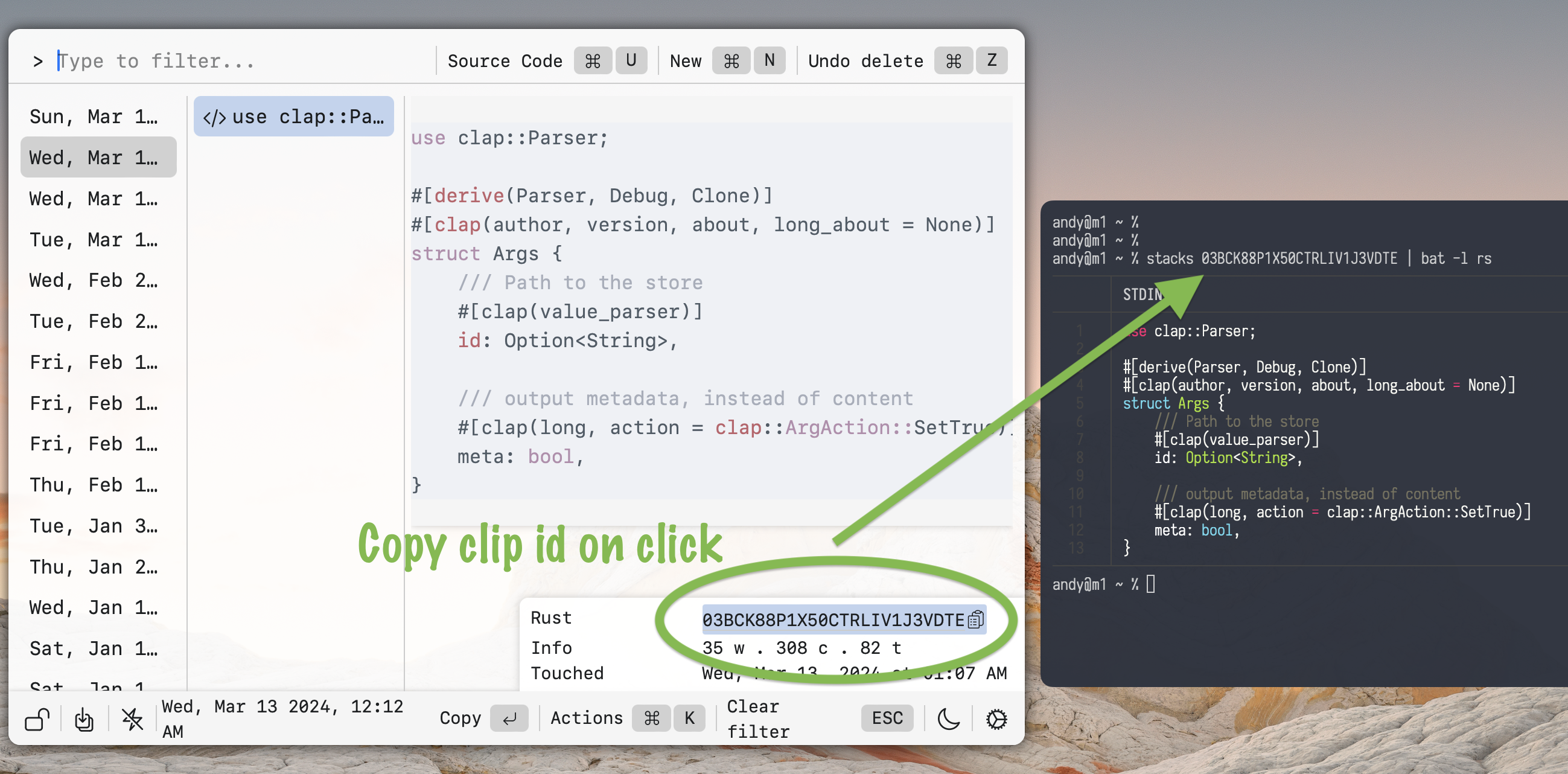Click the code brackets icon on clip

pos(214,117)
